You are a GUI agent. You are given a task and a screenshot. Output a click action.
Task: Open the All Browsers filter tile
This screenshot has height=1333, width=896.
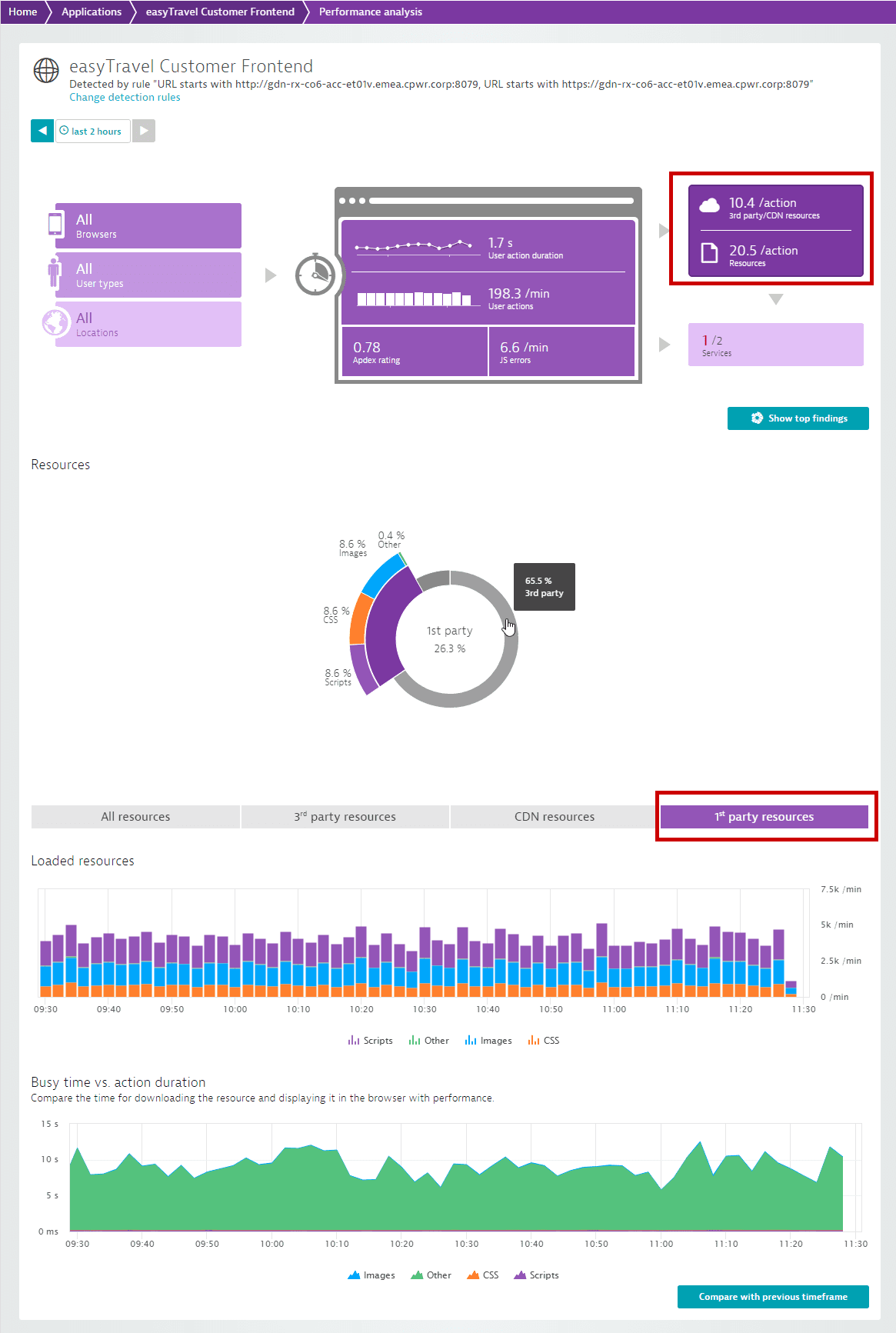148,225
